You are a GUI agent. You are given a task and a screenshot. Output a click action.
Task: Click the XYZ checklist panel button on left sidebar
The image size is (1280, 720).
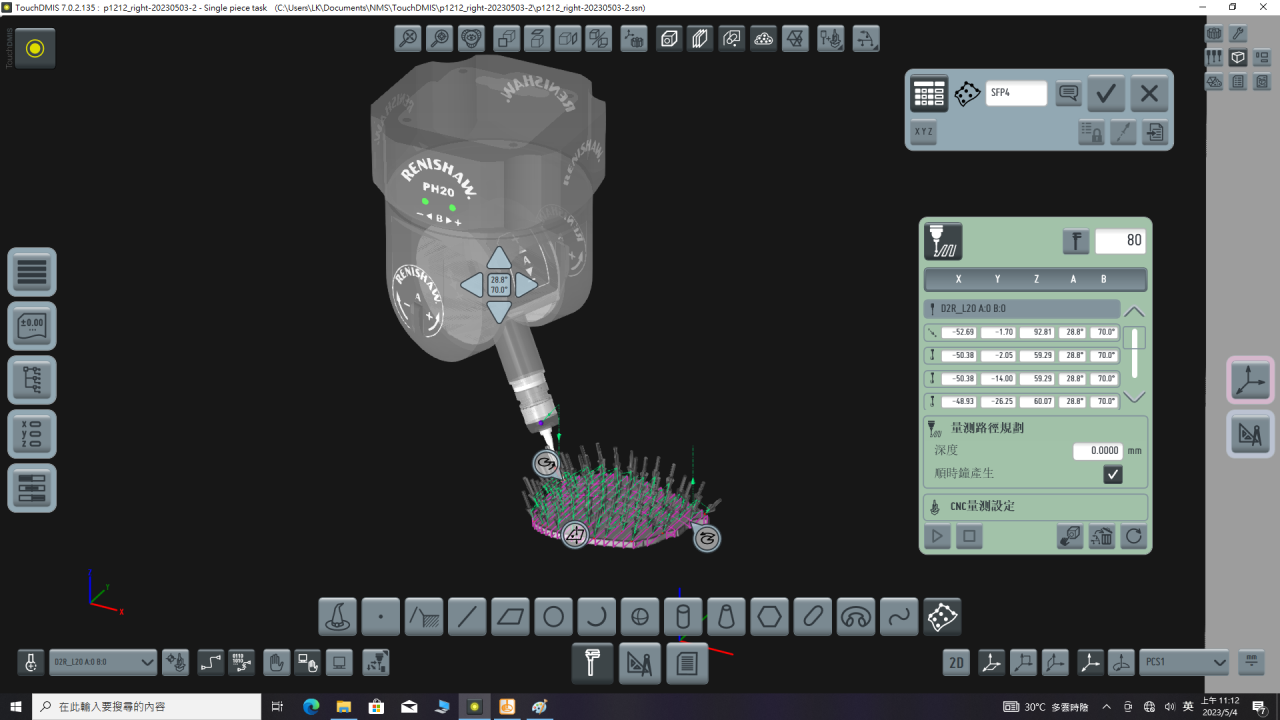(x=32, y=434)
